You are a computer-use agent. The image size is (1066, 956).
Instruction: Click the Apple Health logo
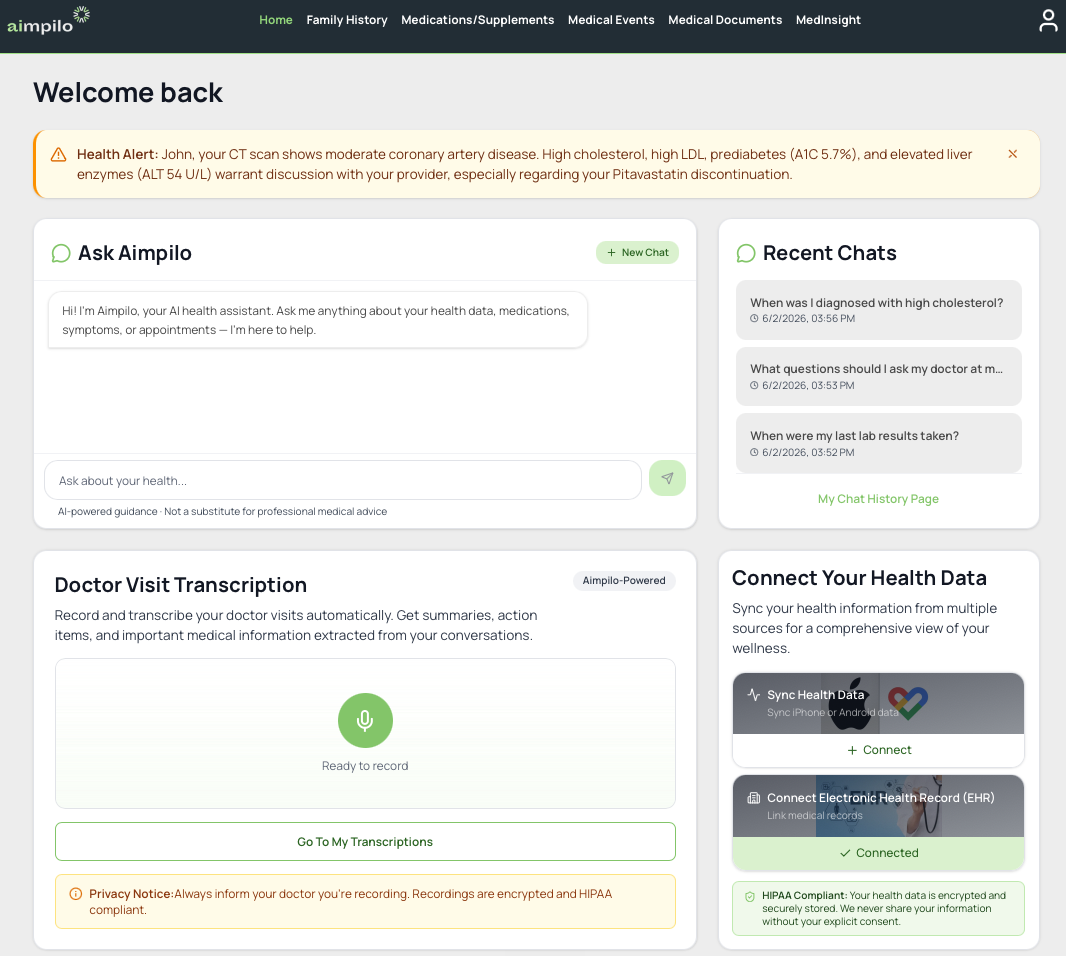click(x=850, y=704)
